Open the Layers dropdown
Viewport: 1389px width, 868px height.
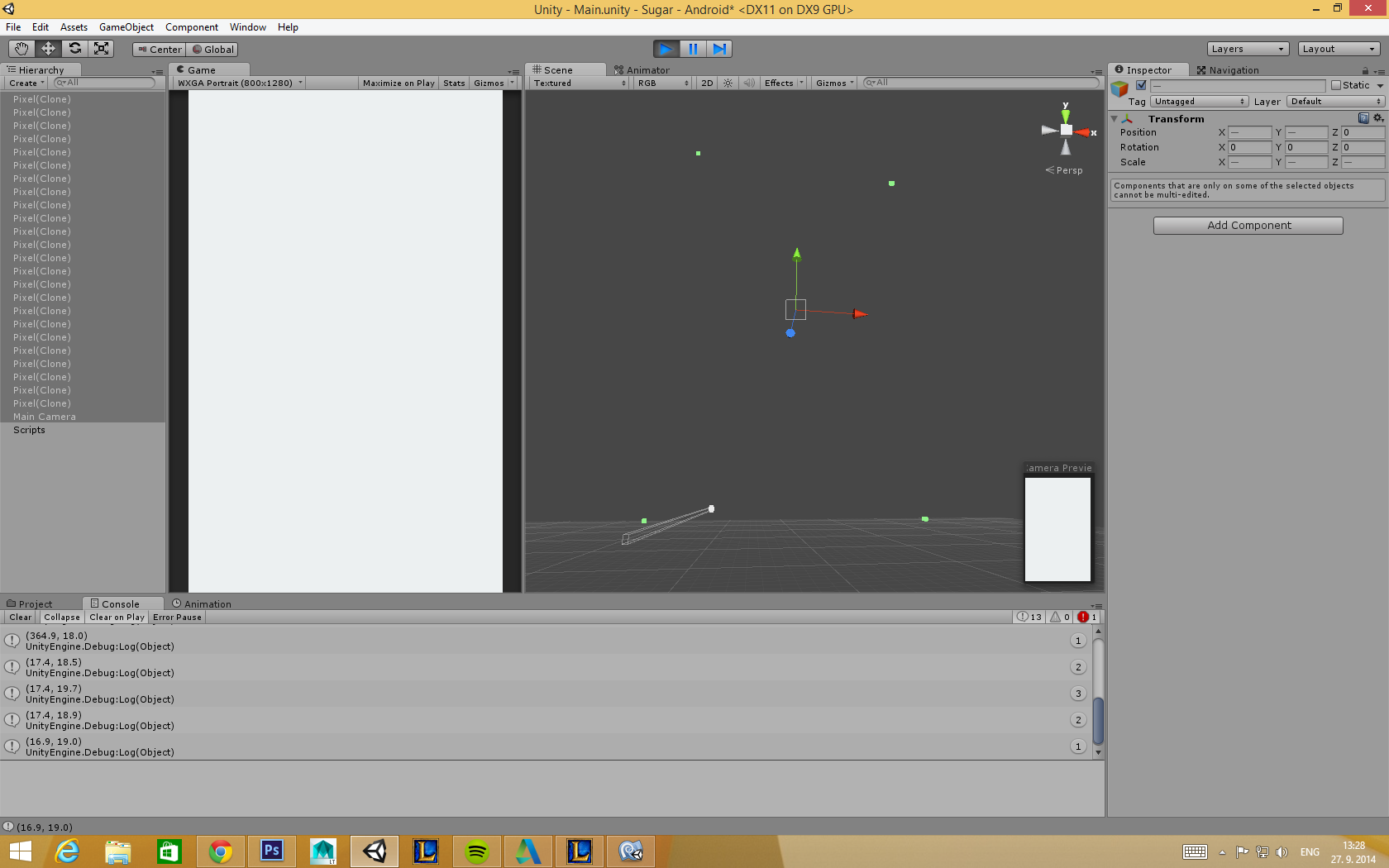[1248, 49]
